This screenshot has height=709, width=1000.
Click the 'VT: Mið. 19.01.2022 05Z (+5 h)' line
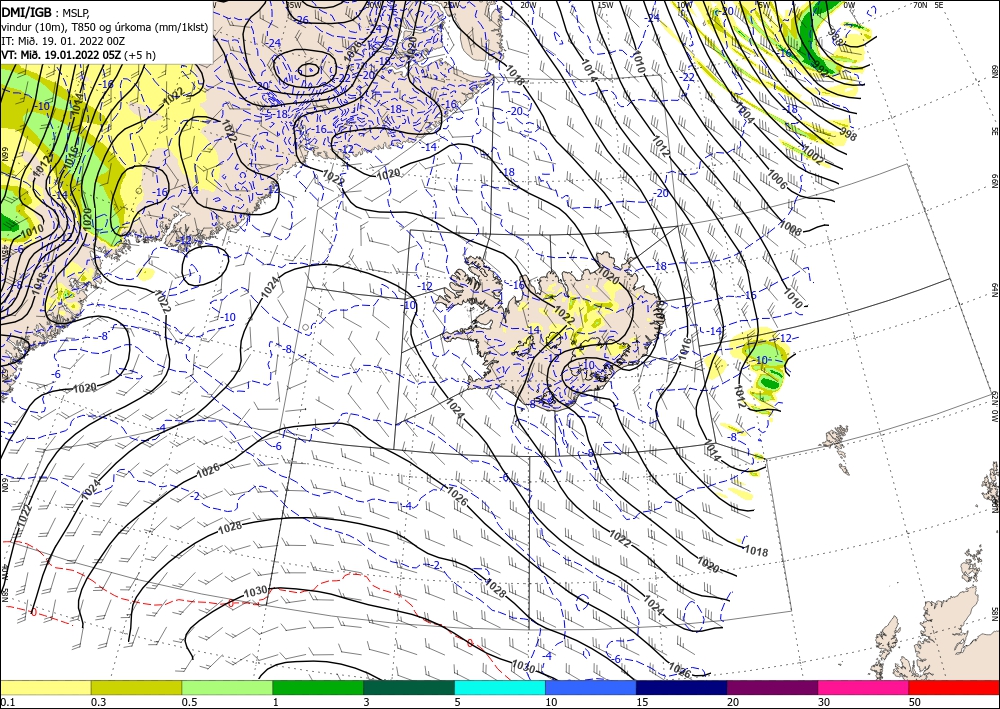tap(78, 55)
